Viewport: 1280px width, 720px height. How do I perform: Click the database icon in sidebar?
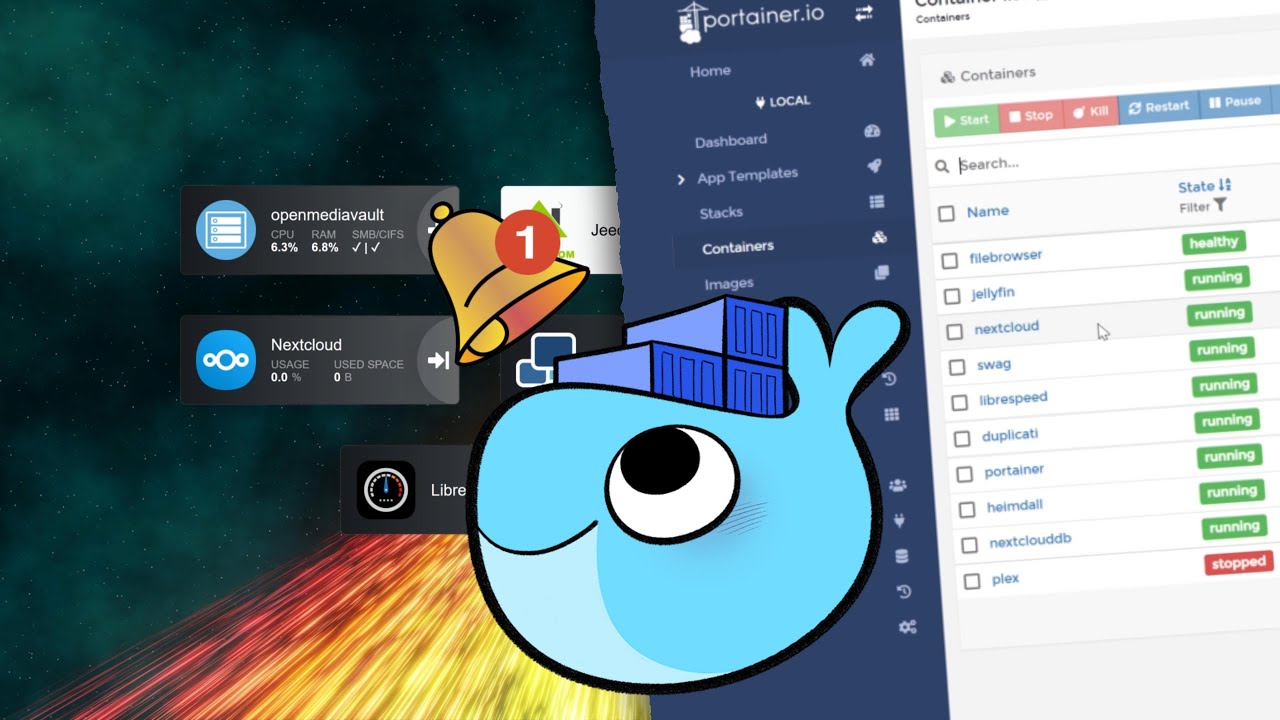(x=902, y=557)
